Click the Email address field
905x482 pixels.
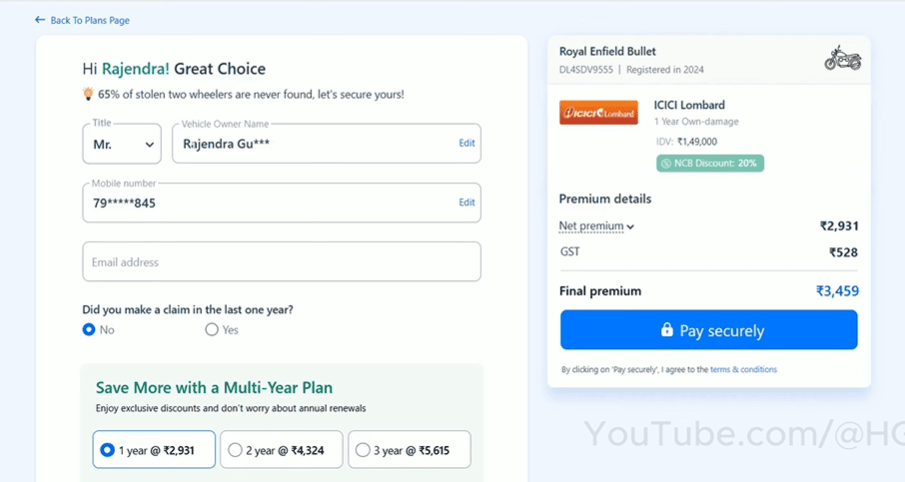(281, 262)
